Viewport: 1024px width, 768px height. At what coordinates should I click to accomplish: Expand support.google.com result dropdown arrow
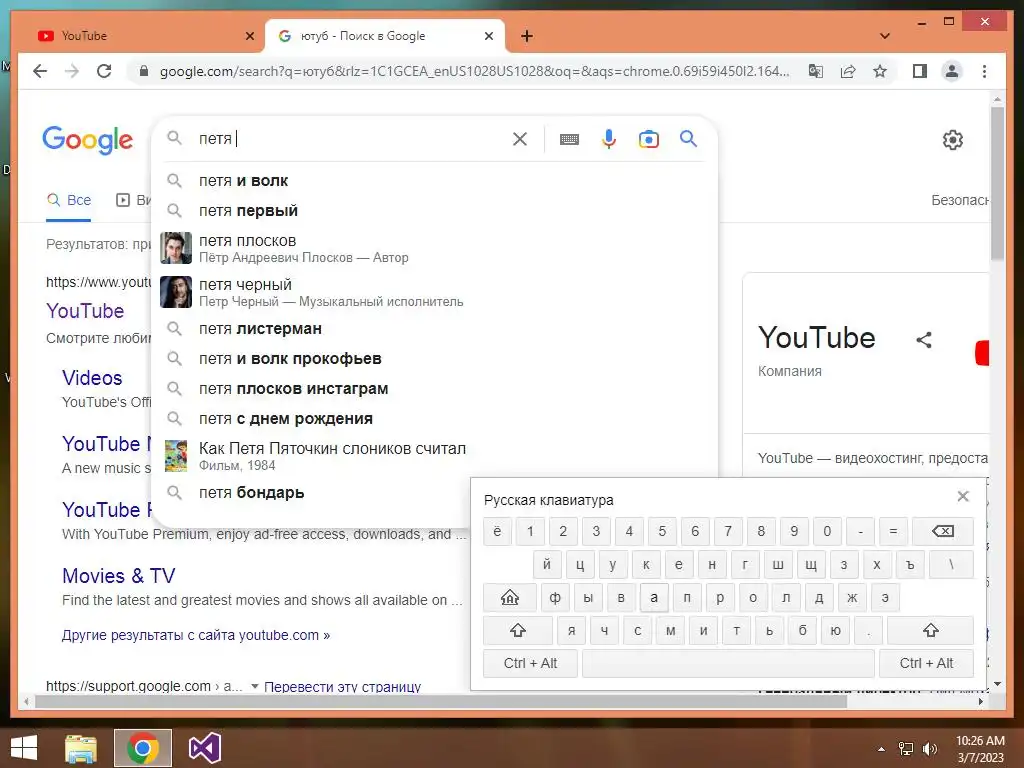pos(255,686)
